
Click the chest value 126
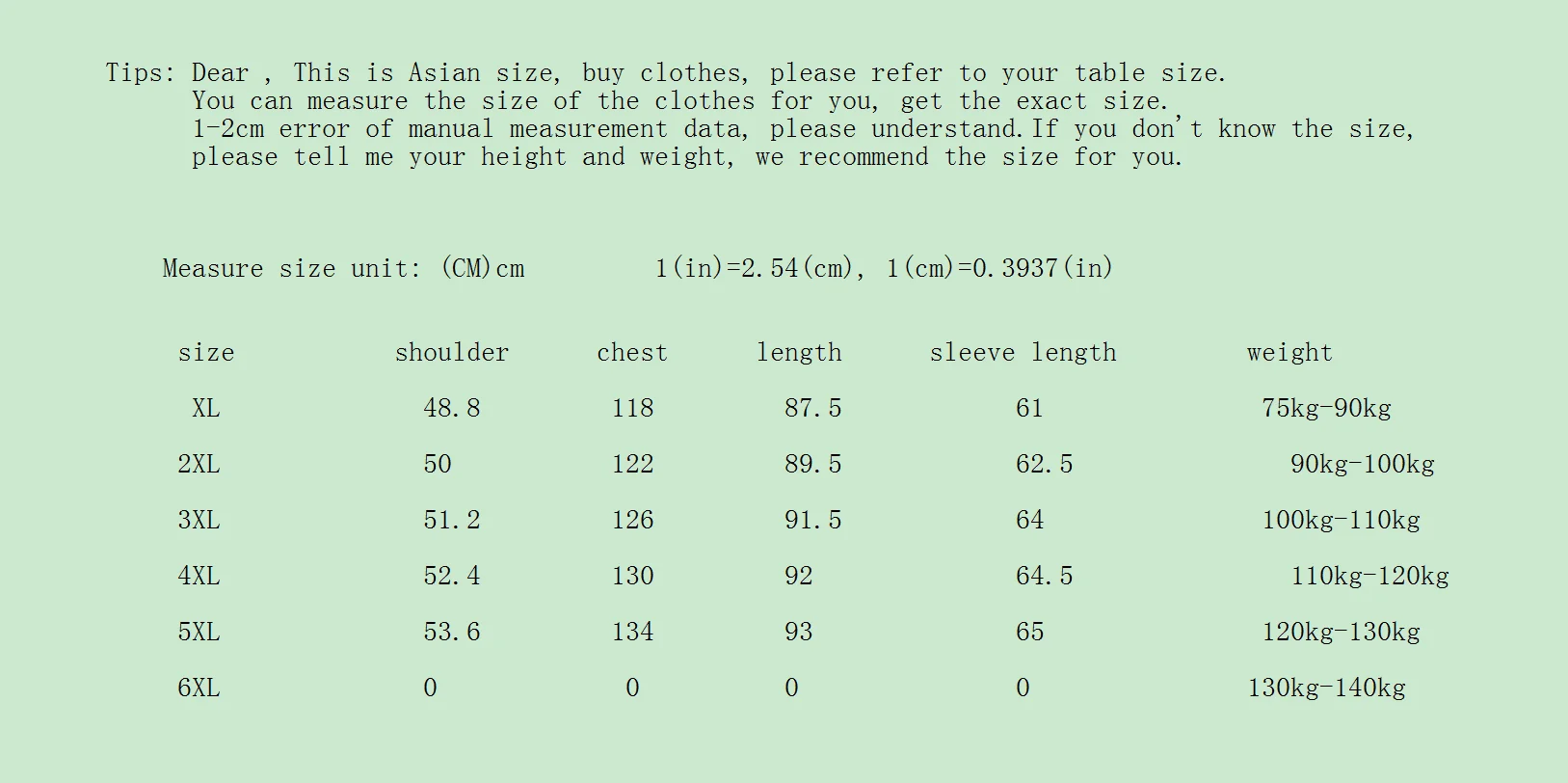click(632, 520)
